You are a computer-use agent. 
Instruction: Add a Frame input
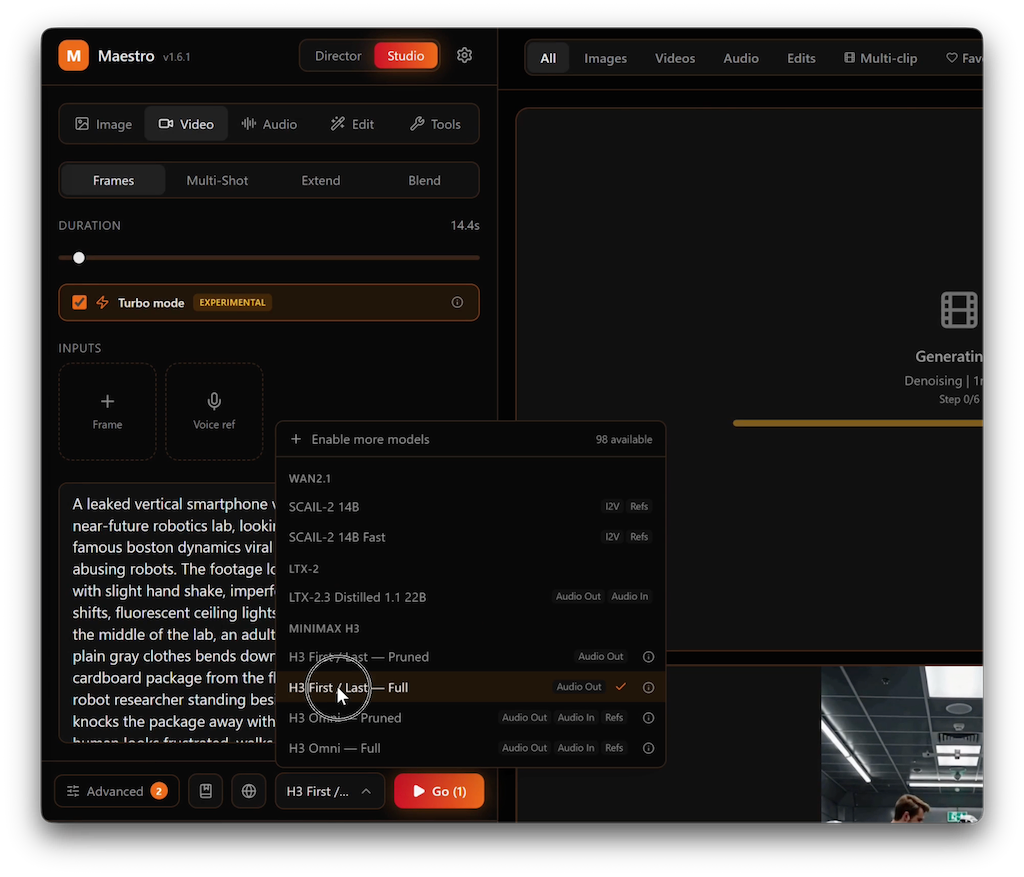107,411
